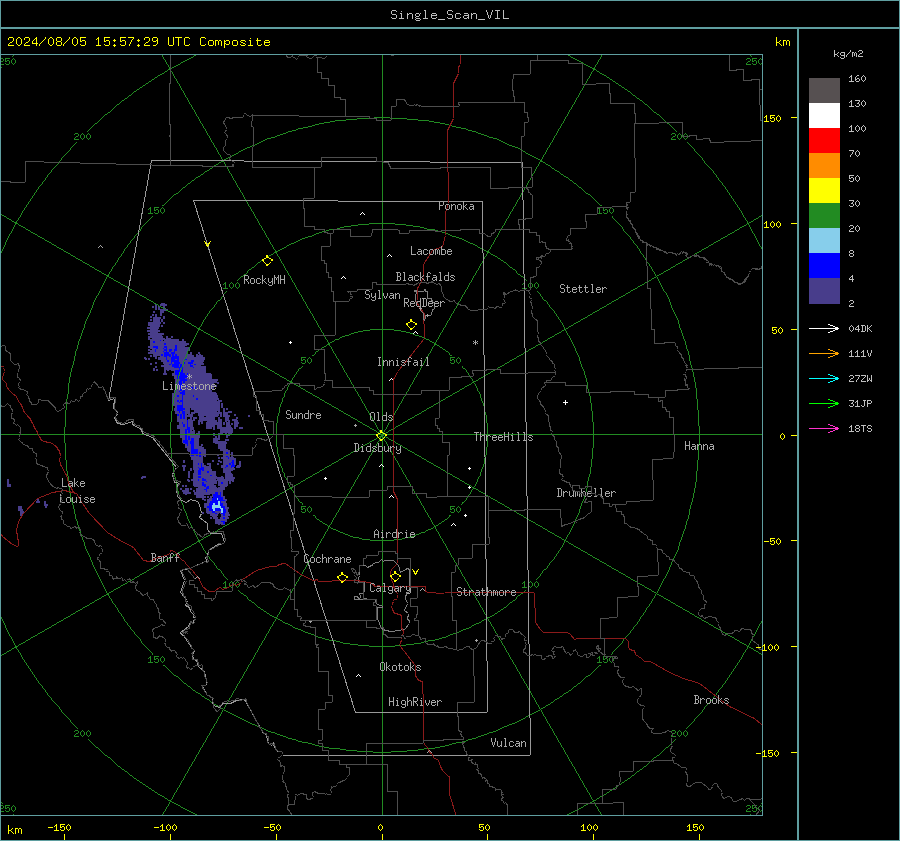
Task: Click the plus marker west of Hanna
Action: pos(565,402)
